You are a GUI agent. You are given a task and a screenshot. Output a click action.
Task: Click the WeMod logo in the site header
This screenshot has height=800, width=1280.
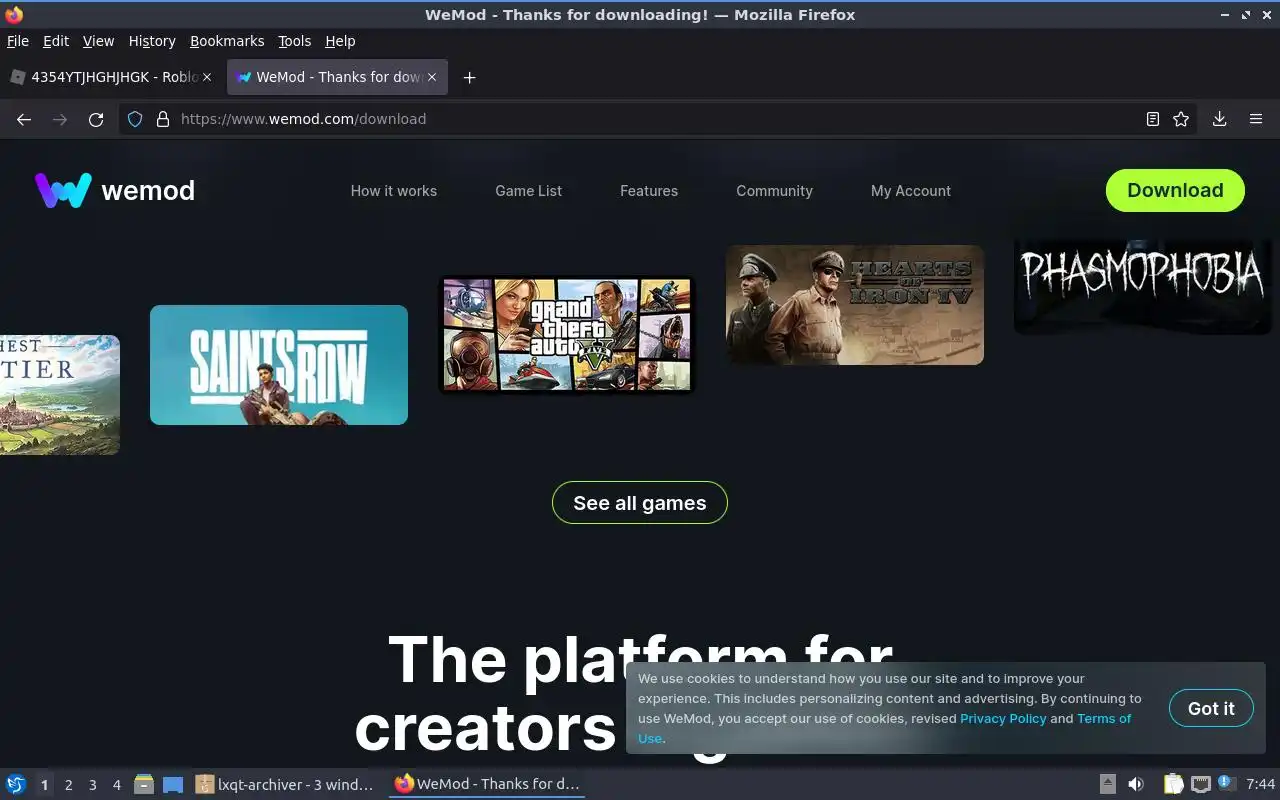pos(115,190)
